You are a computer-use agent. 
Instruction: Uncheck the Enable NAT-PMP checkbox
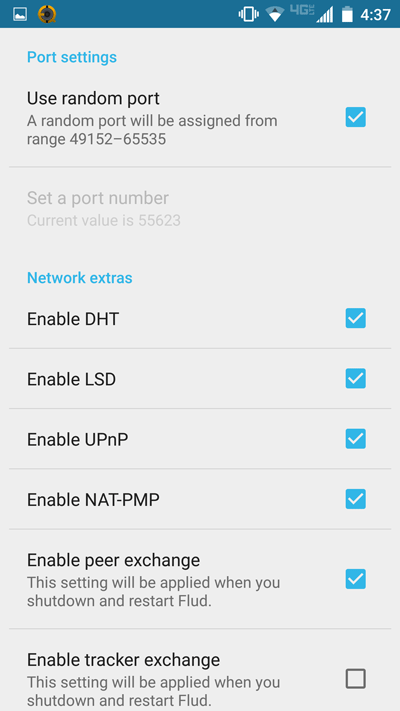(x=356, y=499)
